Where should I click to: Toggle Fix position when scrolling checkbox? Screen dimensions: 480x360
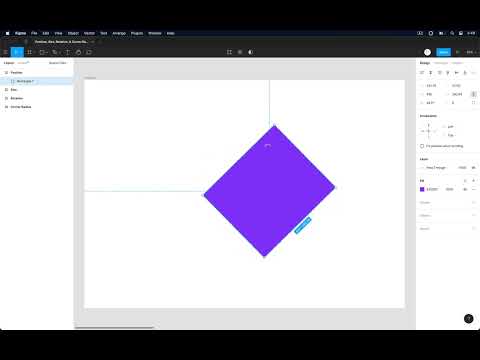[422, 146]
